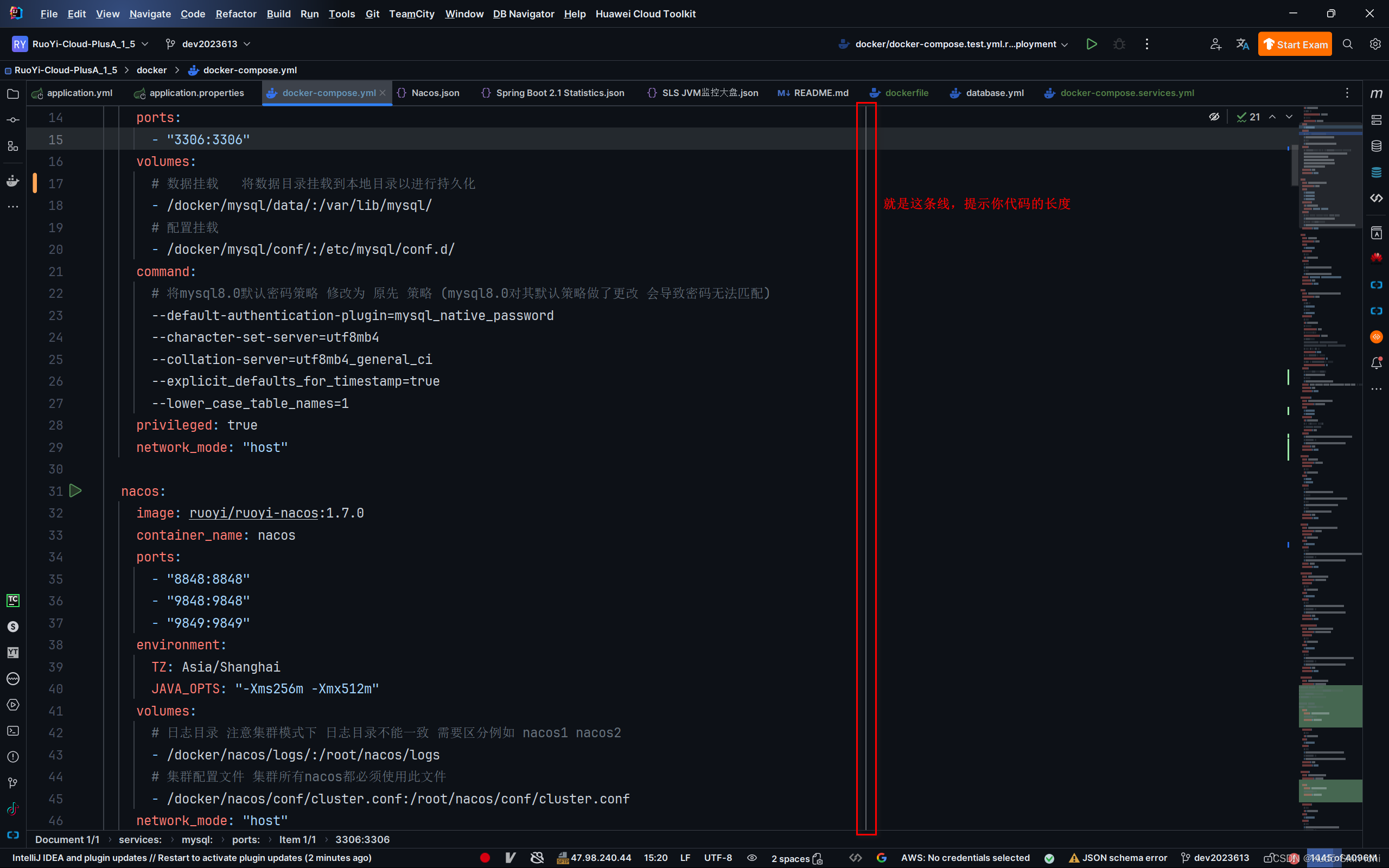The height and width of the screenshot is (868, 1389).
Task: Open the more actions kebab menu beside debug
Action: pos(1147,44)
